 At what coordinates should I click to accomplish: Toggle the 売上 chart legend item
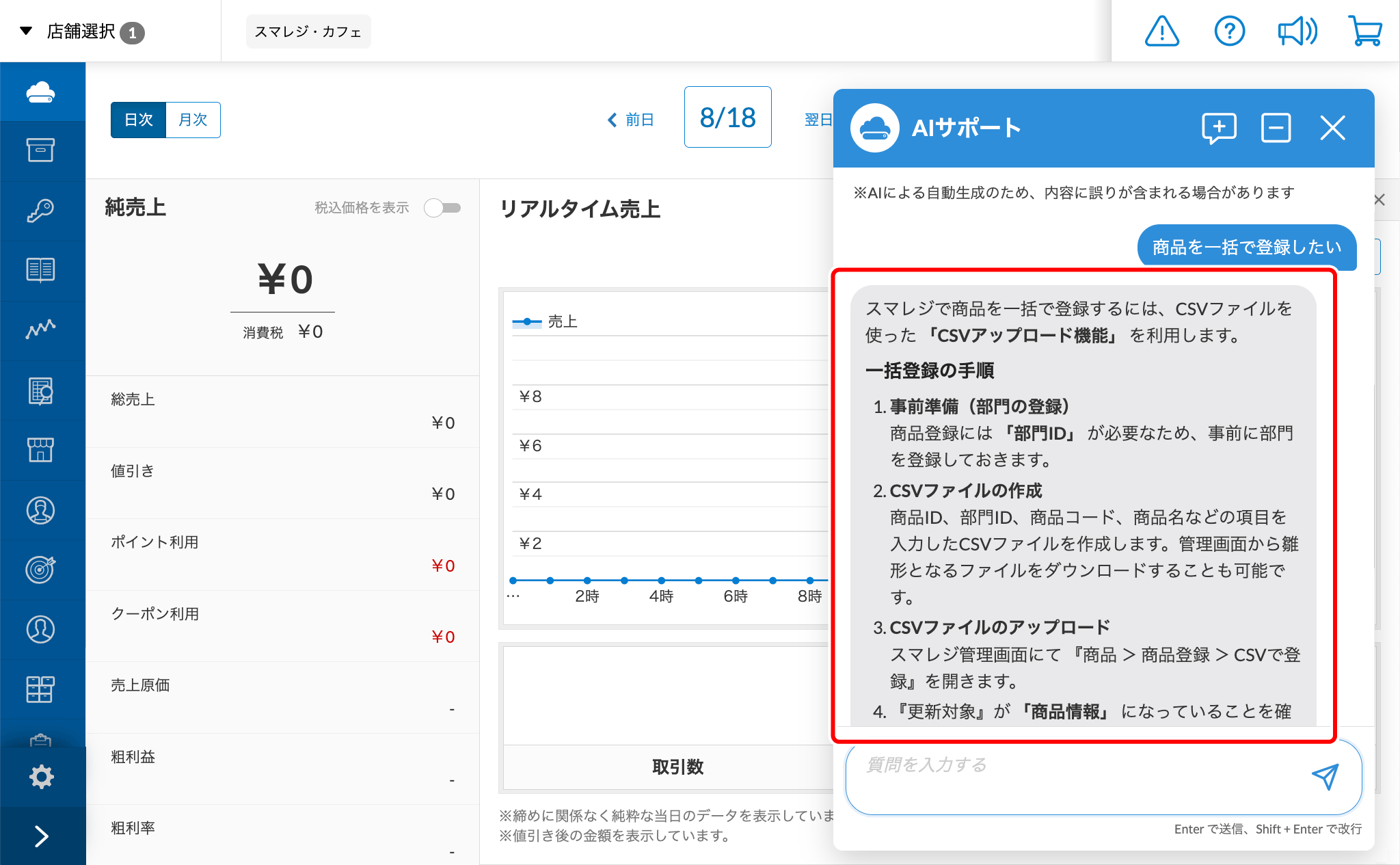coord(546,321)
